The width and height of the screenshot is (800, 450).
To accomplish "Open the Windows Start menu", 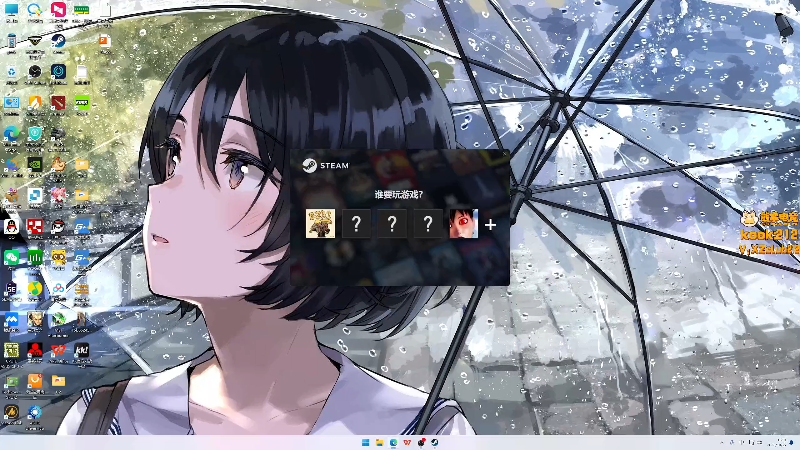I will coord(365,442).
